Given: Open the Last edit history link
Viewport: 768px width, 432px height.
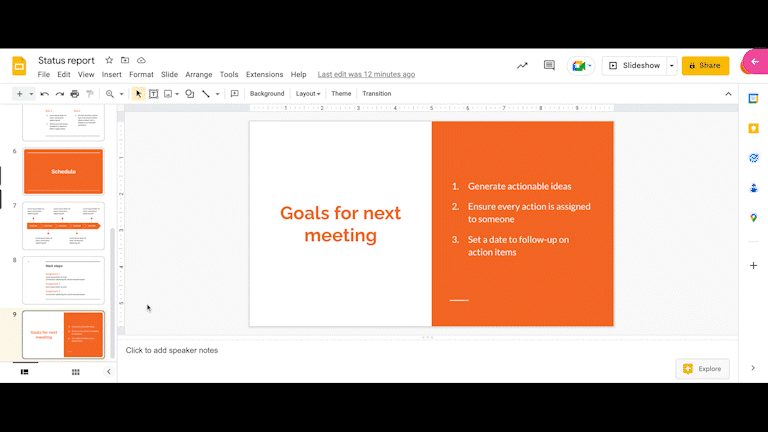Looking at the screenshot, I should point(366,74).
